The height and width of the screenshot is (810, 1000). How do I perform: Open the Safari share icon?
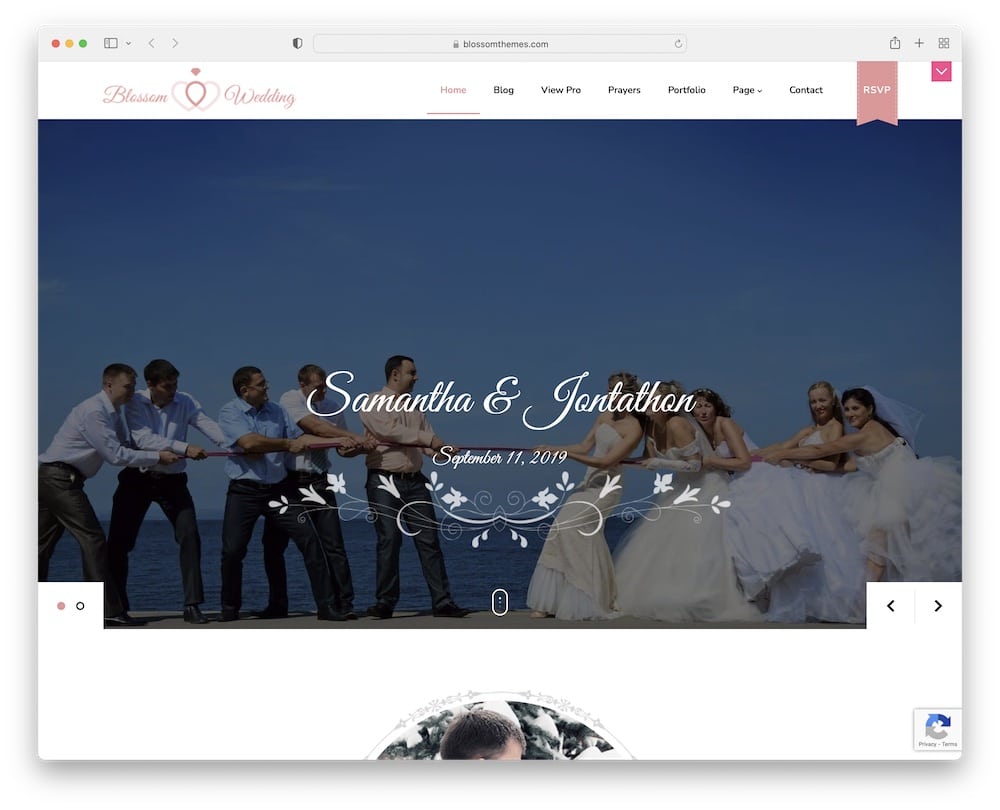pyautogui.click(x=895, y=43)
